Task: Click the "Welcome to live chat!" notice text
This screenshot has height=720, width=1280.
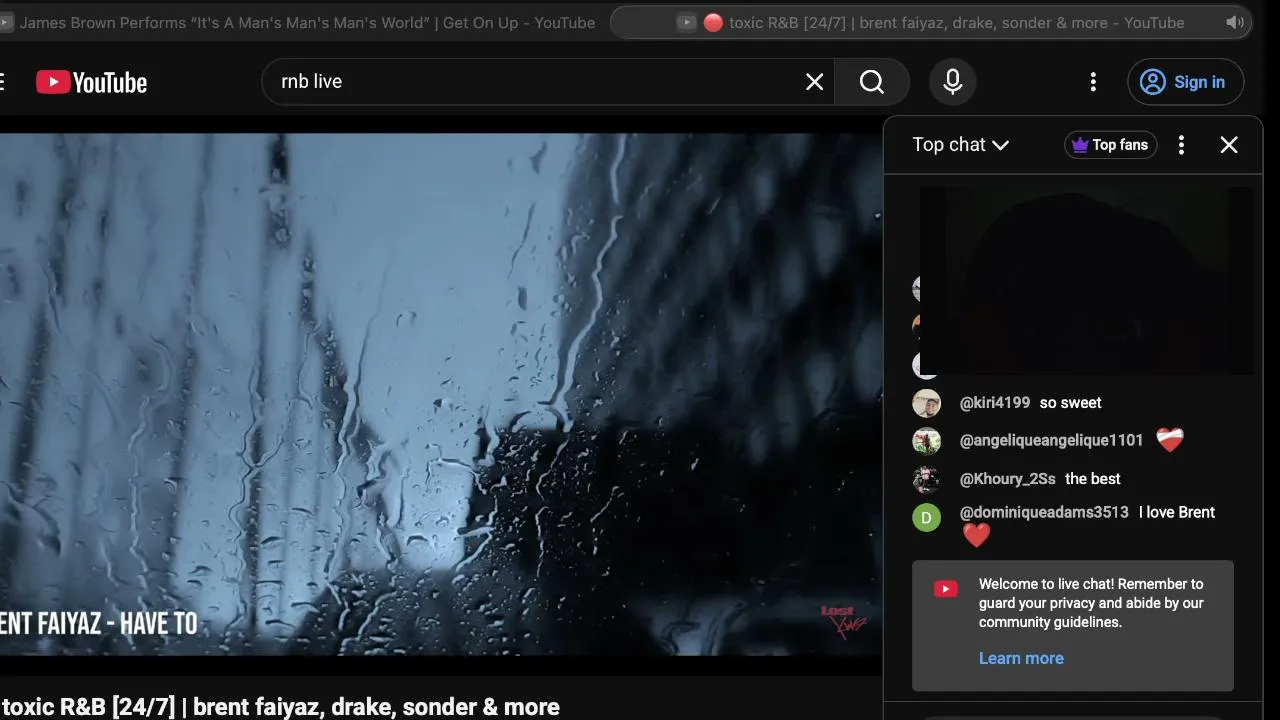Action: [1091, 603]
